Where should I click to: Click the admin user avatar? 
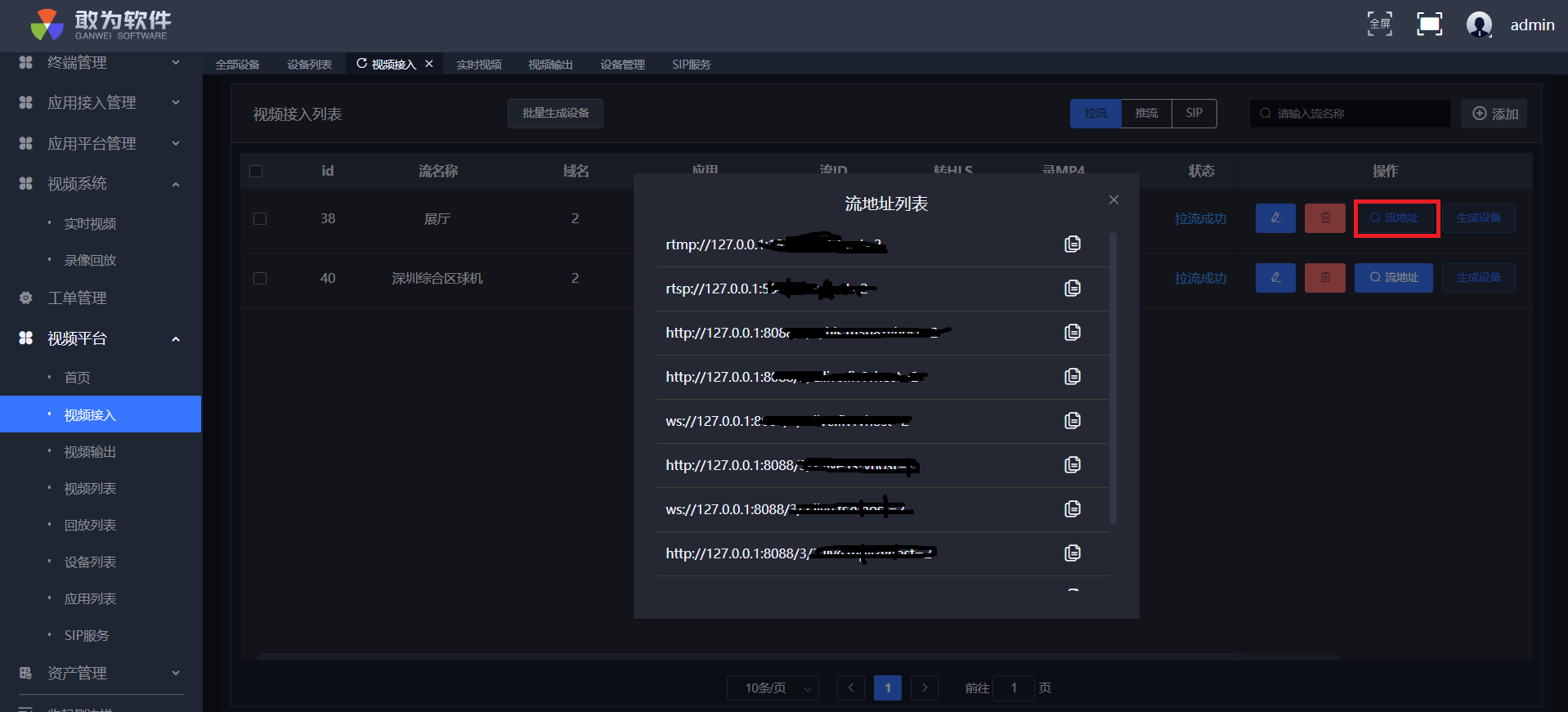1478,25
